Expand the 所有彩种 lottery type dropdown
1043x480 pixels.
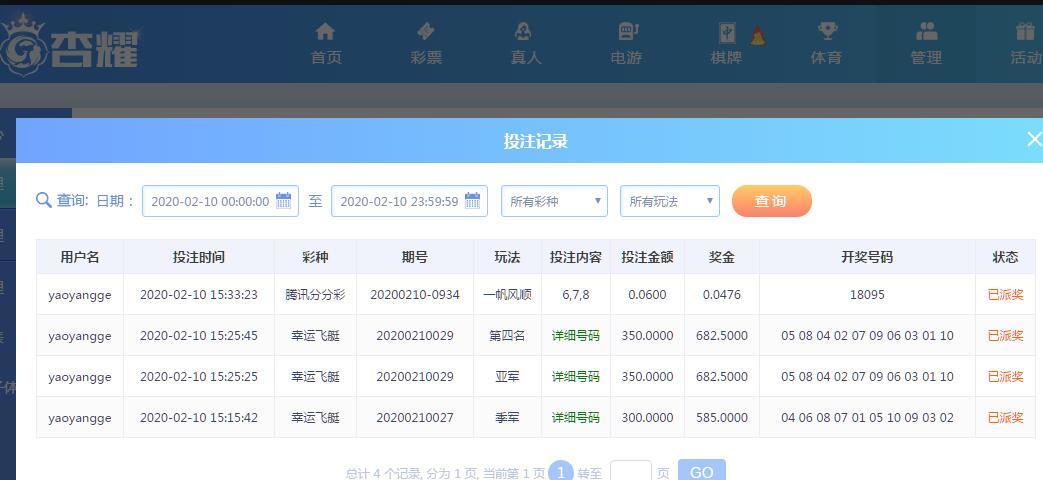554,201
